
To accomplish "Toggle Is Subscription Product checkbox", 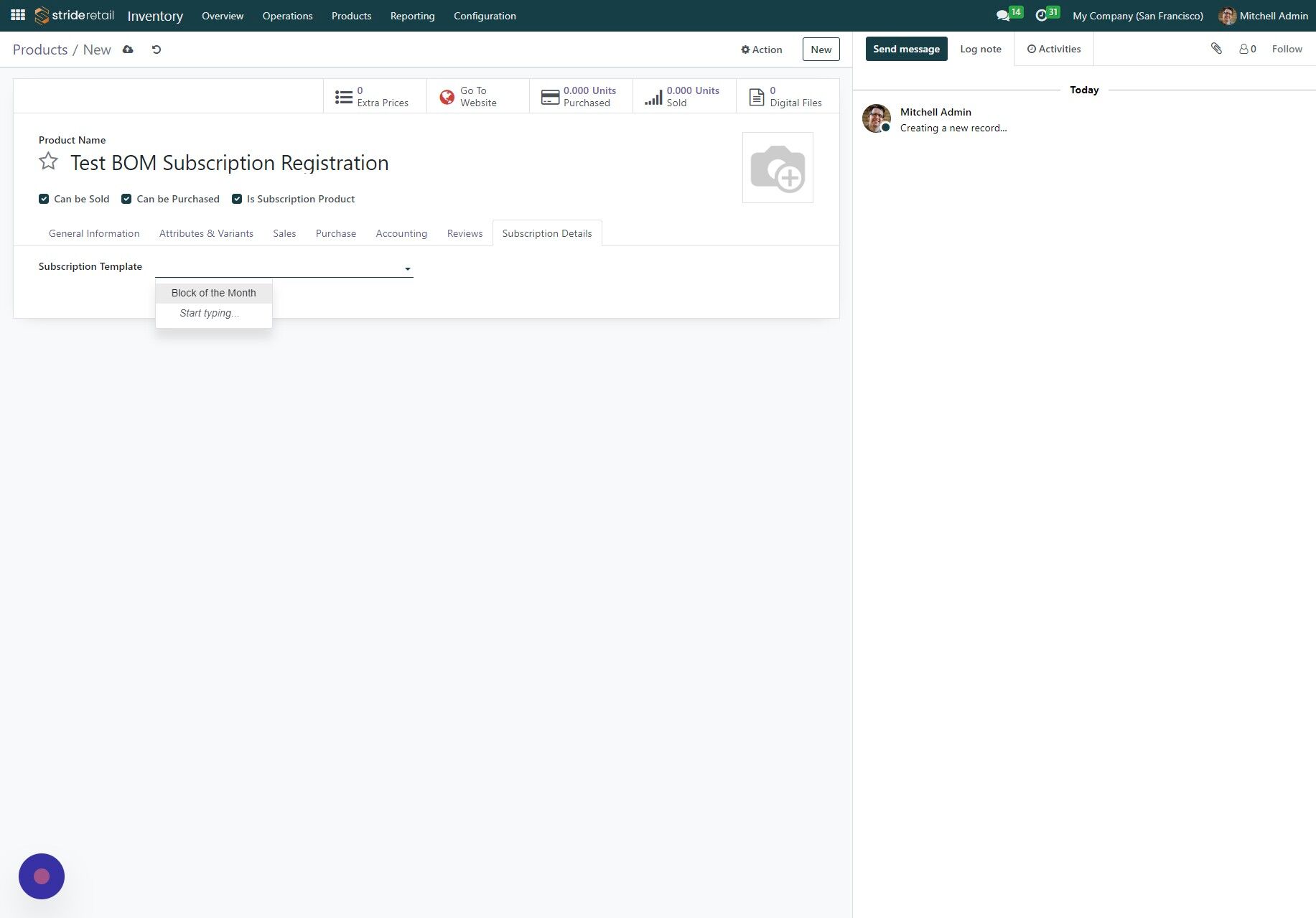I will point(237,199).
